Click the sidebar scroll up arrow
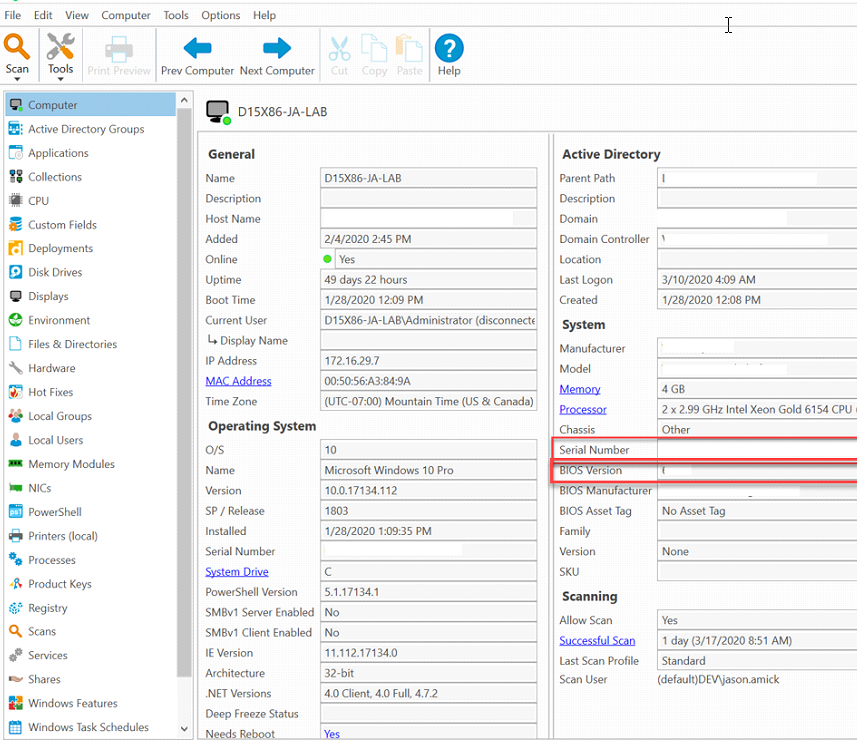The width and height of the screenshot is (857, 740). coord(184,100)
